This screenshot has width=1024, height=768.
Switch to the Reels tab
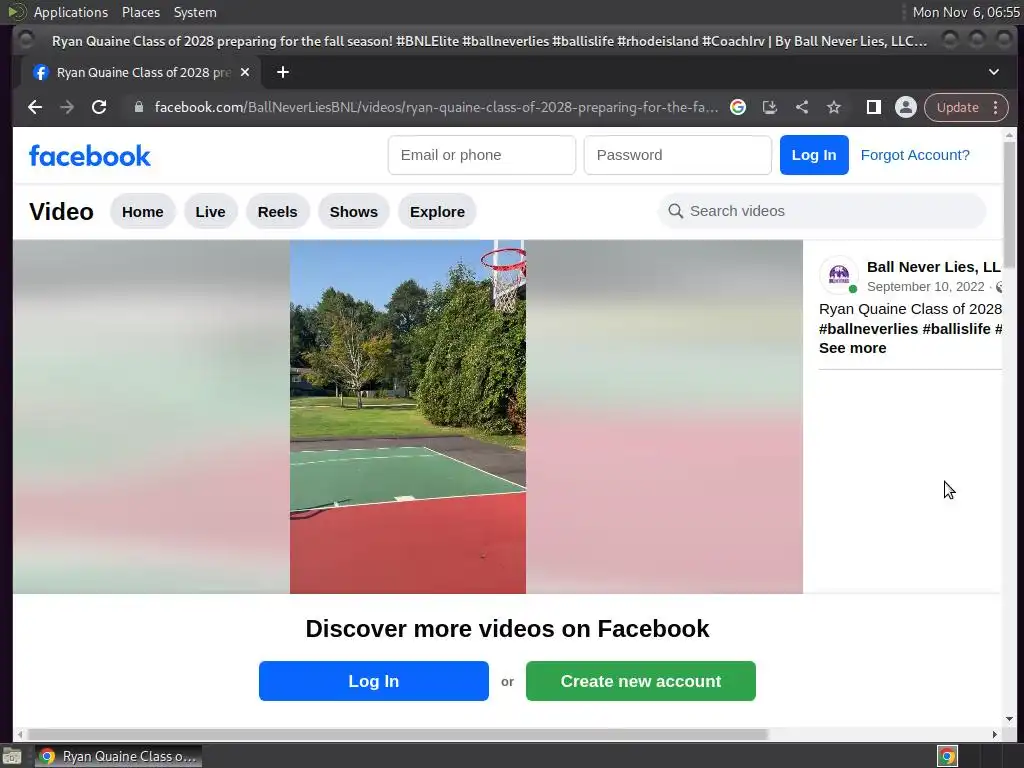coord(278,212)
